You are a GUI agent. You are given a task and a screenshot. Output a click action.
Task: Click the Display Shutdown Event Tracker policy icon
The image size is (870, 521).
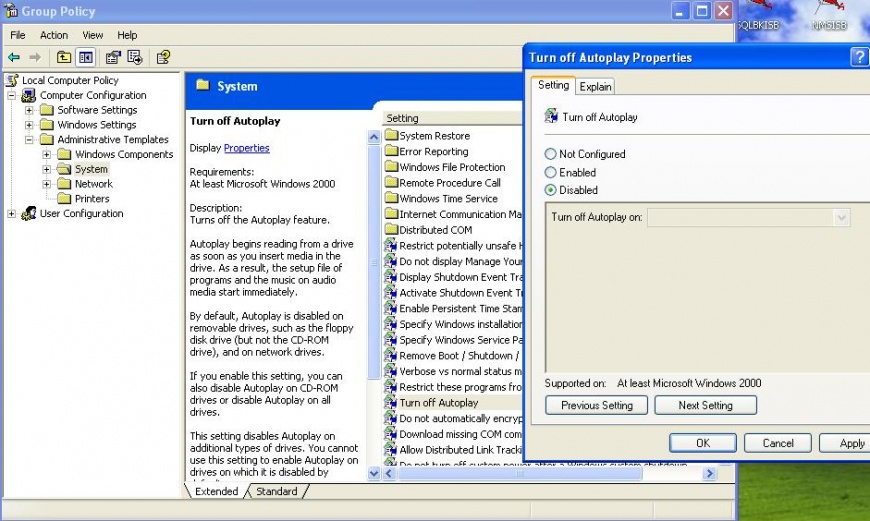[x=391, y=277]
